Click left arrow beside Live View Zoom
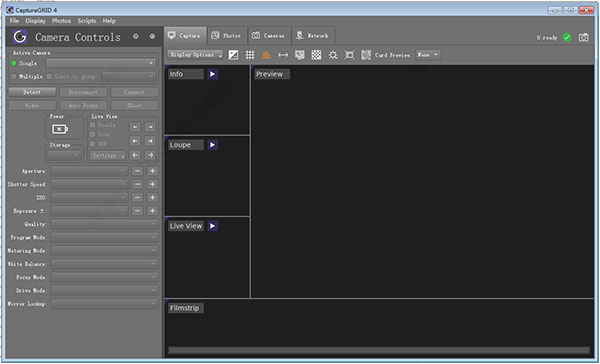The width and height of the screenshot is (600, 364). tap(135, 141)
